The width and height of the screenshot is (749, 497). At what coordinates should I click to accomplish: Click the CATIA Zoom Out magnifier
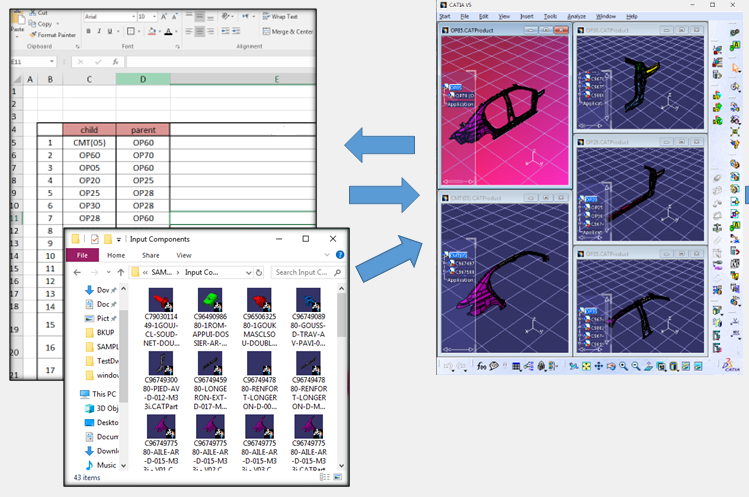636,367
